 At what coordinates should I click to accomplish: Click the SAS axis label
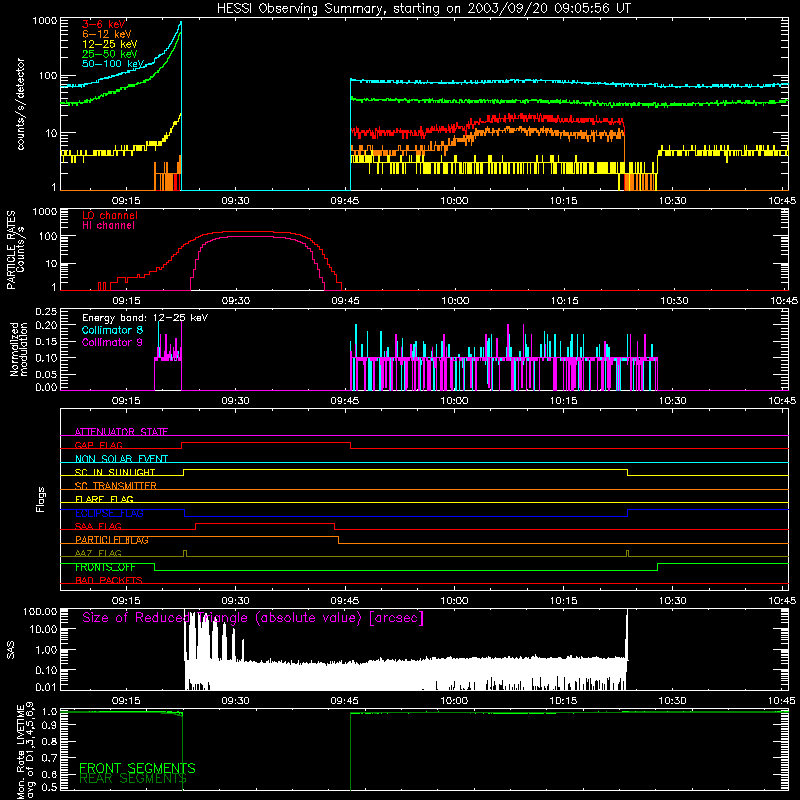coord(10,650)
